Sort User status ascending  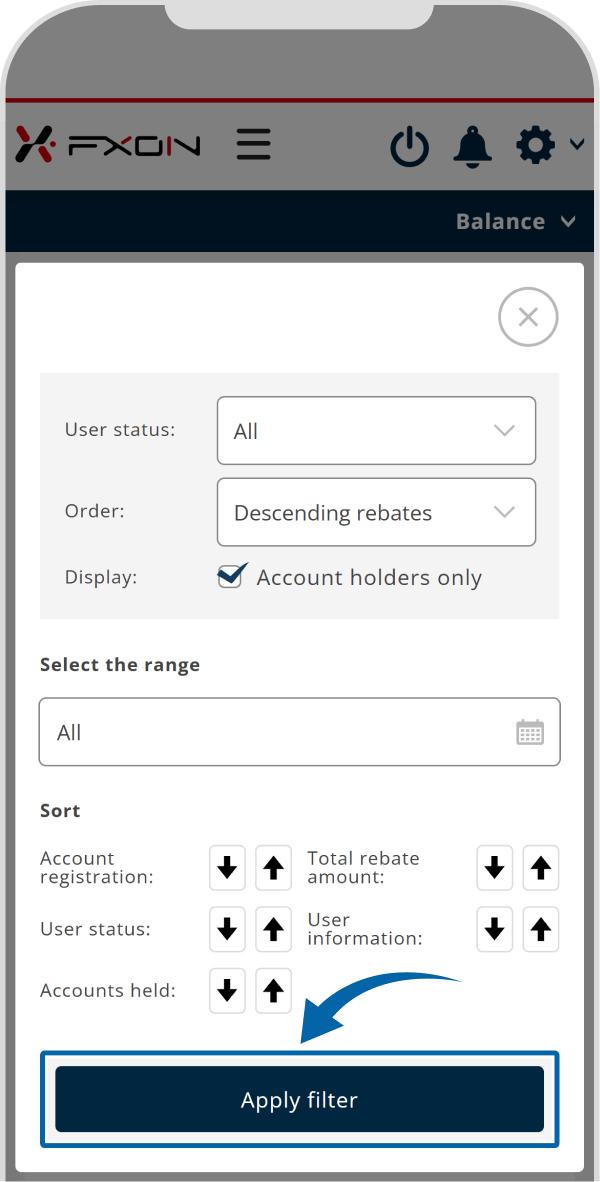[x=274, y=929]
